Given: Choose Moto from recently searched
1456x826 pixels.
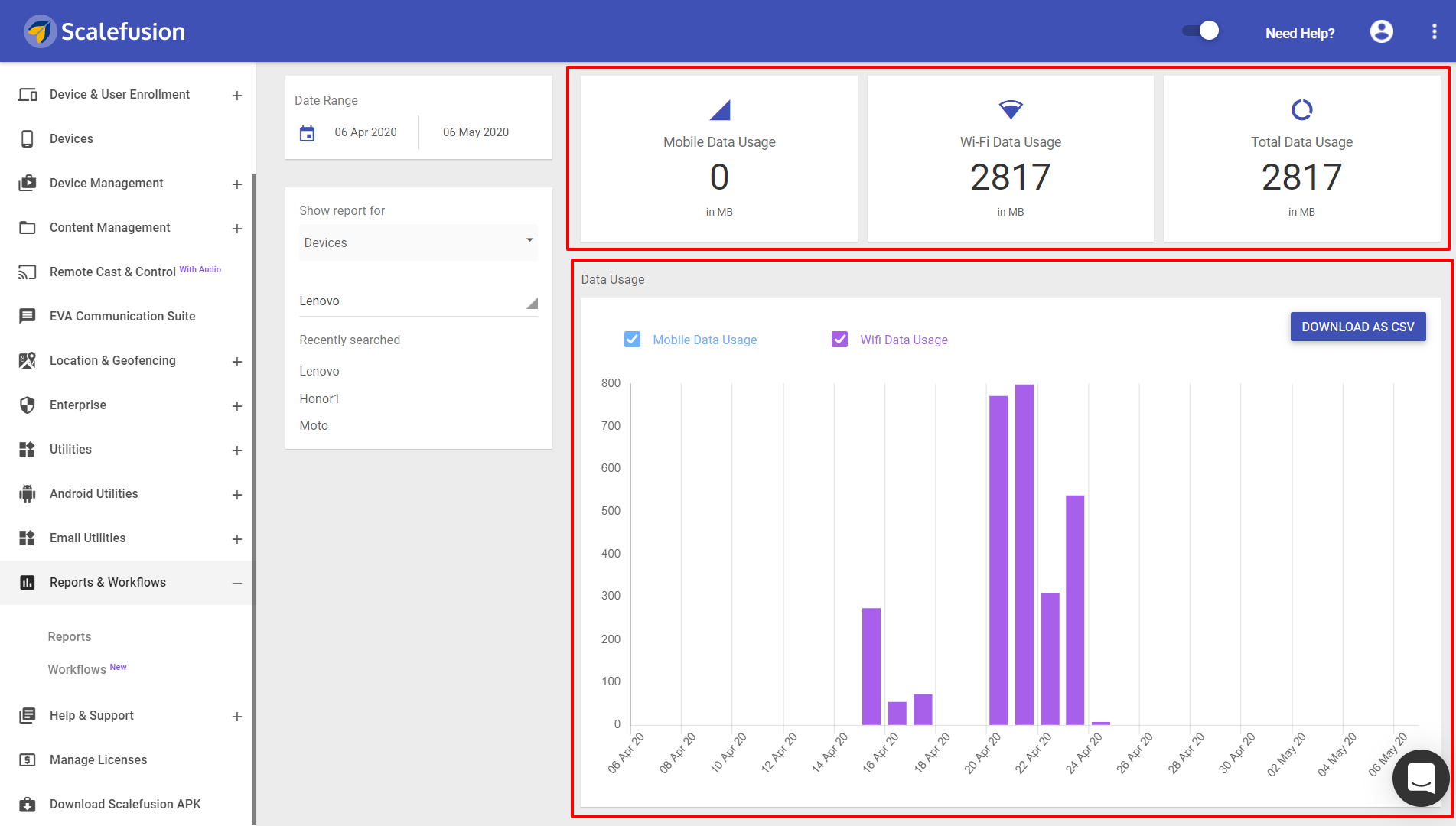Looking at the screenshot, I should tap(314, 426).
